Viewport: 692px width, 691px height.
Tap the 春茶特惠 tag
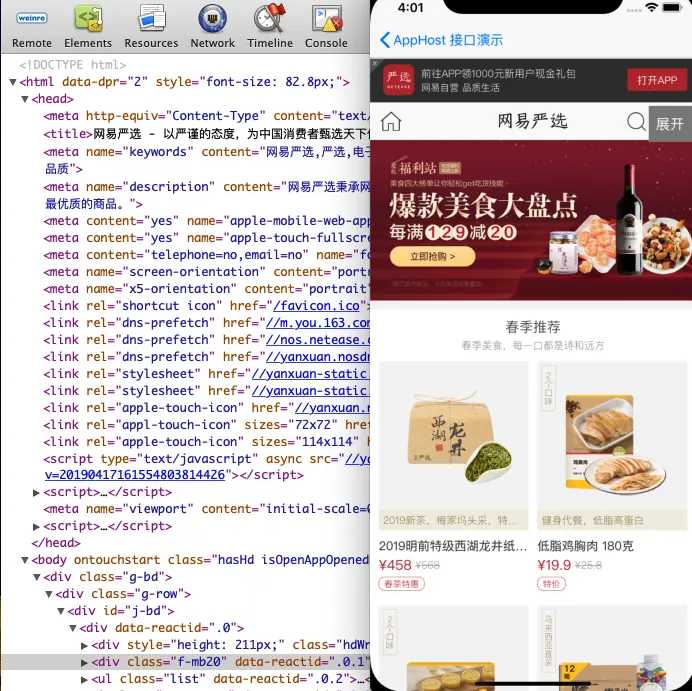coord(401,584)
